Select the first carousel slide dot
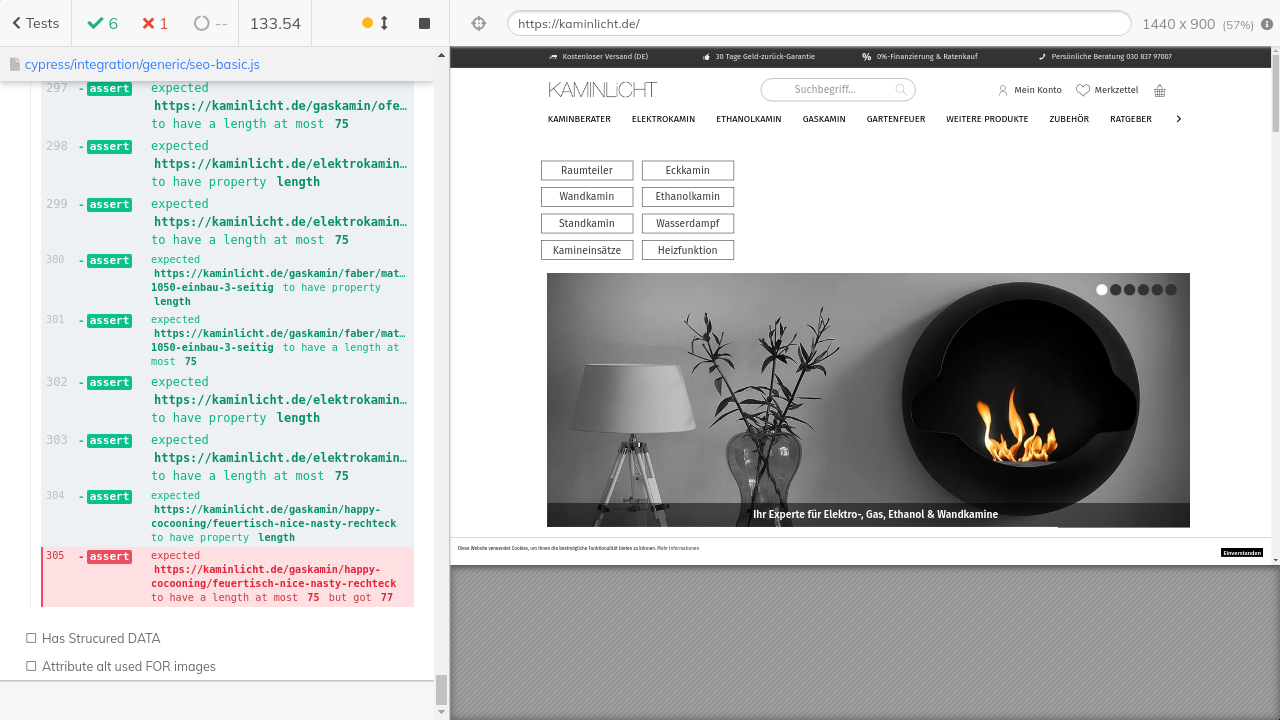The image size is (1280, 720). tap(1102, 290)
